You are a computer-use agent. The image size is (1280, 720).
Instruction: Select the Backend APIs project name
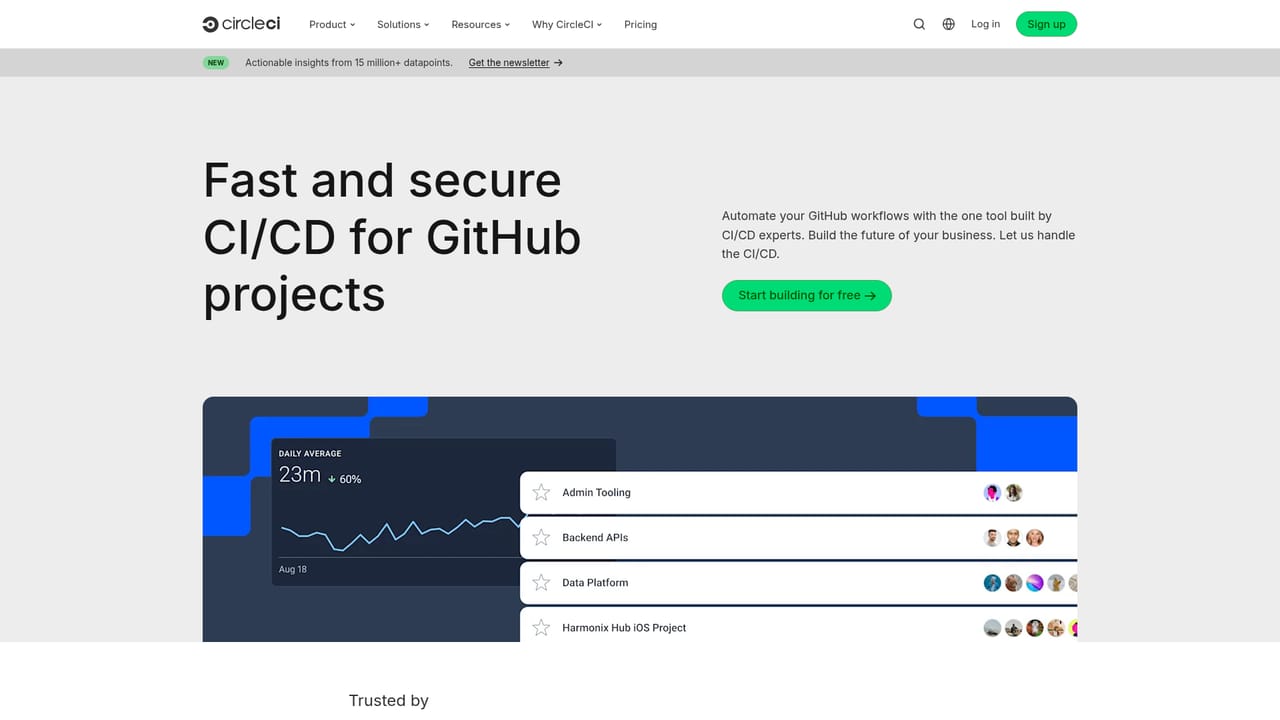click(595, 537)
